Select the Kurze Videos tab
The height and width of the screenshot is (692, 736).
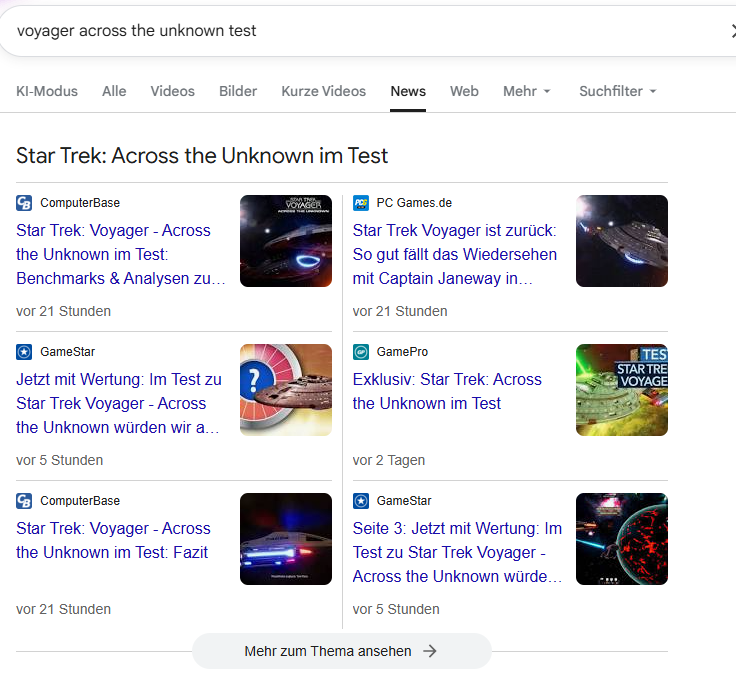tap(323, 91)
